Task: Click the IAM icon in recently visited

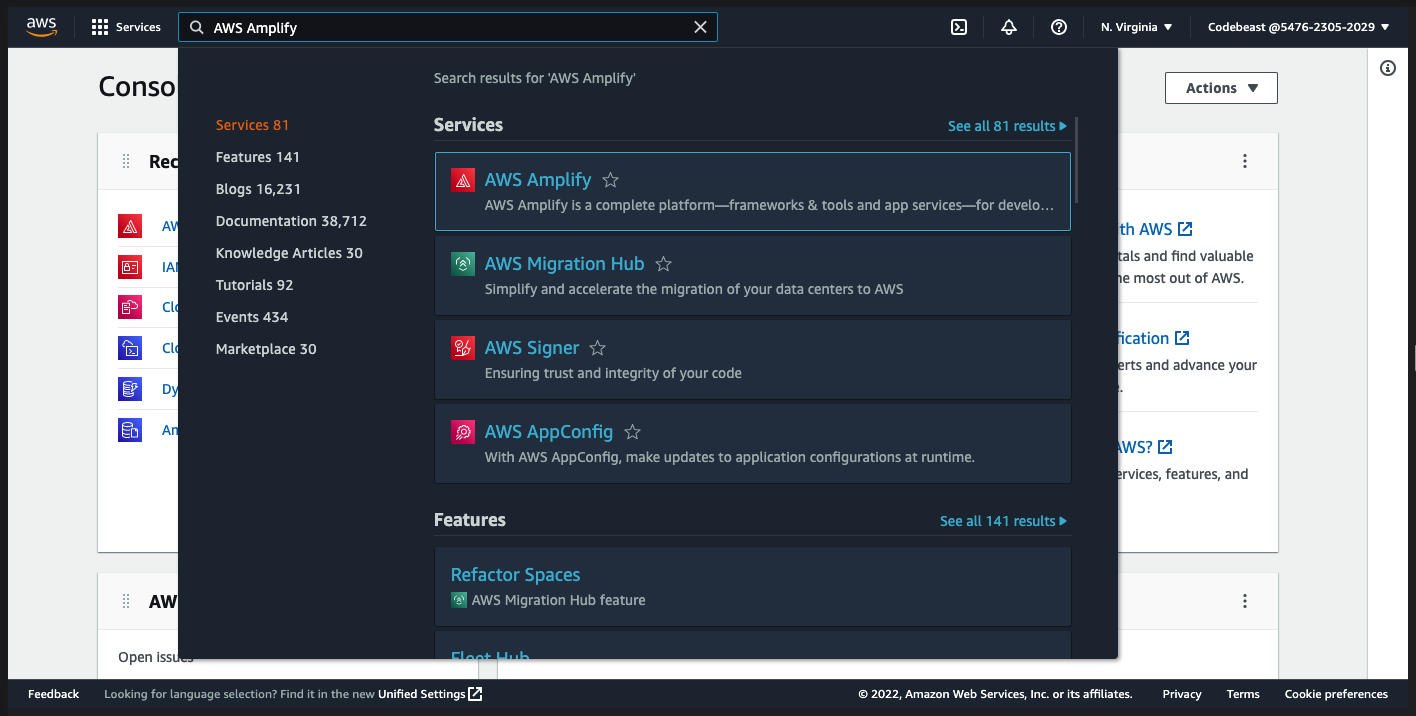Action: click(x=130, y=267)
